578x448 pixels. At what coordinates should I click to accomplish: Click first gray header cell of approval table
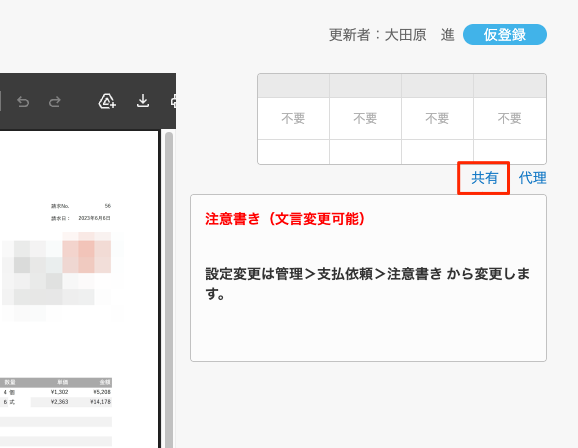tap(293, 86)
